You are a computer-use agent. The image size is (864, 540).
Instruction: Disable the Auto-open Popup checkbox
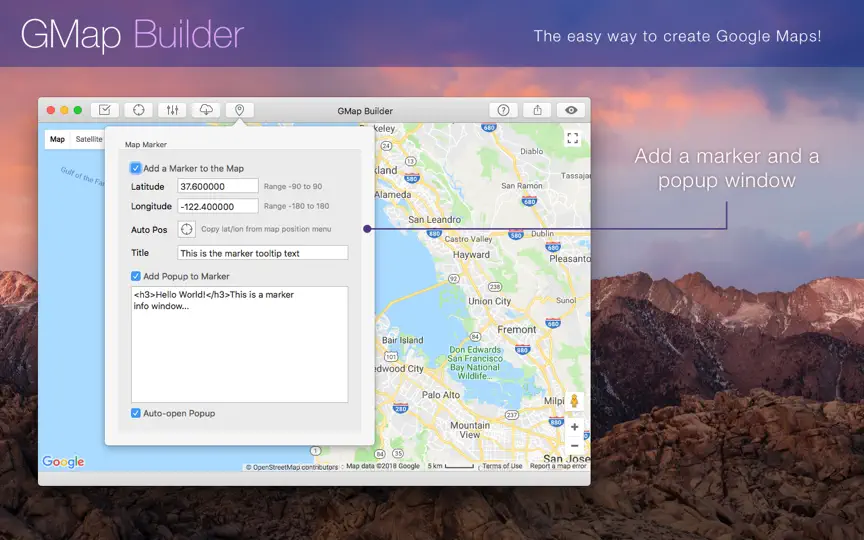[136, 413]
